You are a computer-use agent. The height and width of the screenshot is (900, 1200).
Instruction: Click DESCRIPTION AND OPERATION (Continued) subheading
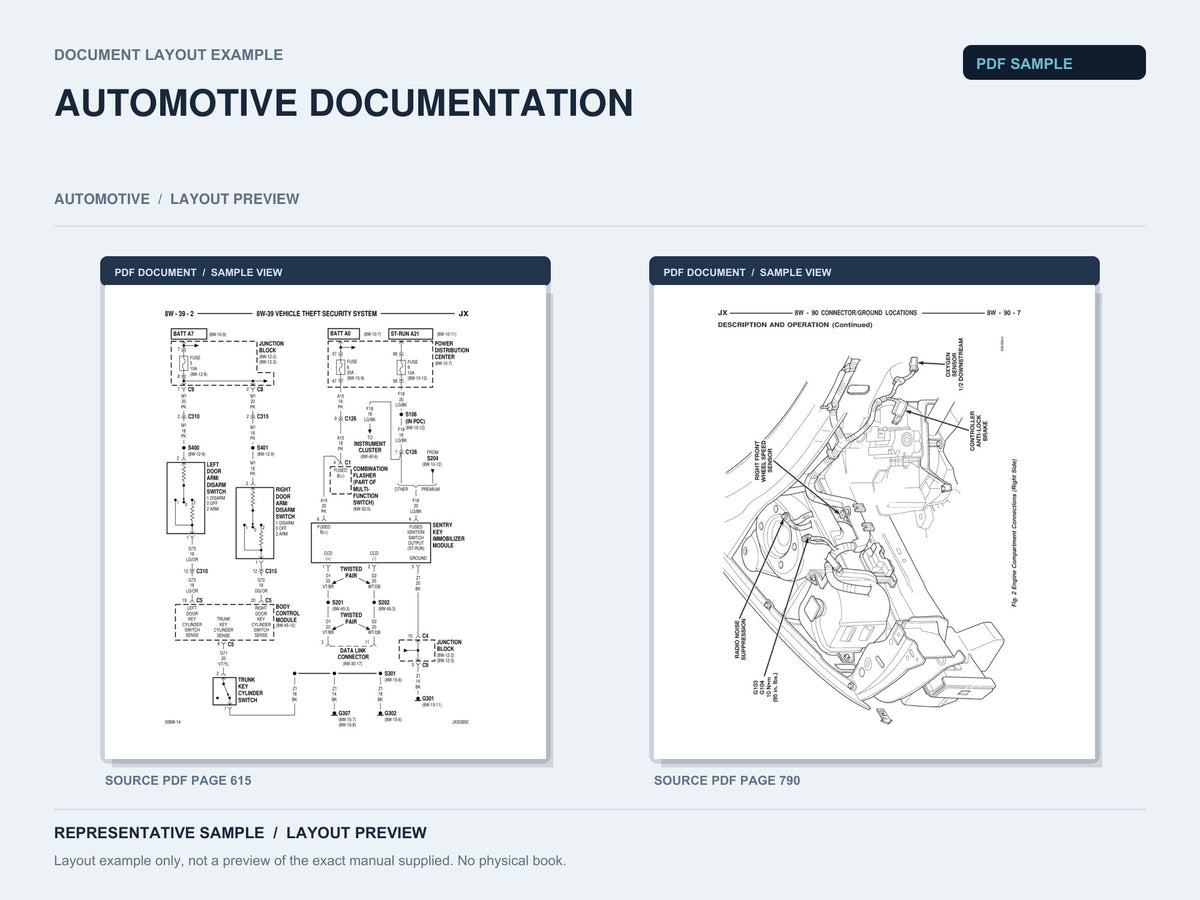coord(795,325)
